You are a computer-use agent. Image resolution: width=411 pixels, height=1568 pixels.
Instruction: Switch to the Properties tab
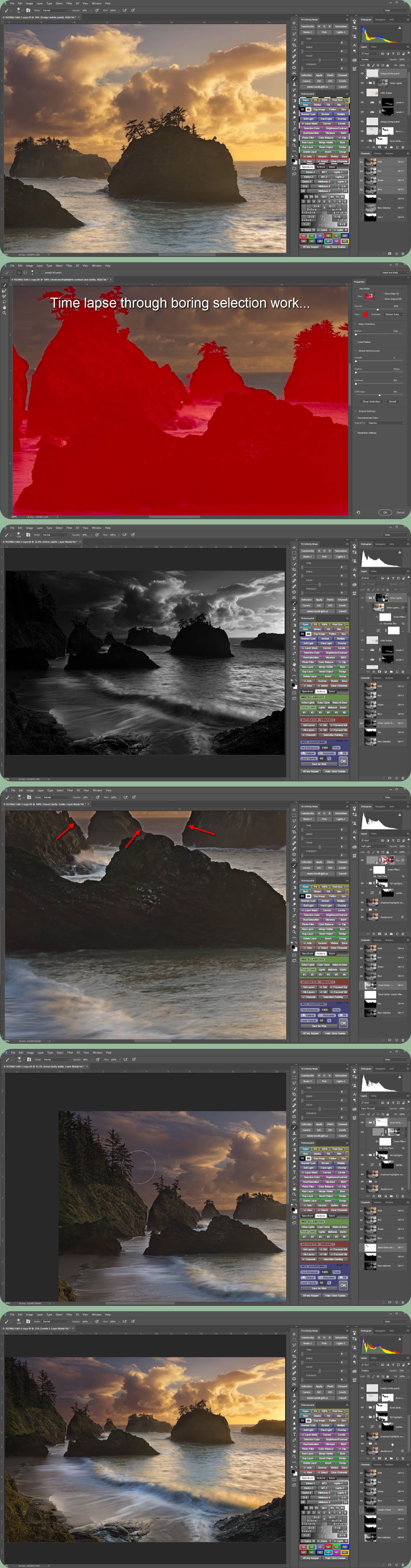click(359, 282)
